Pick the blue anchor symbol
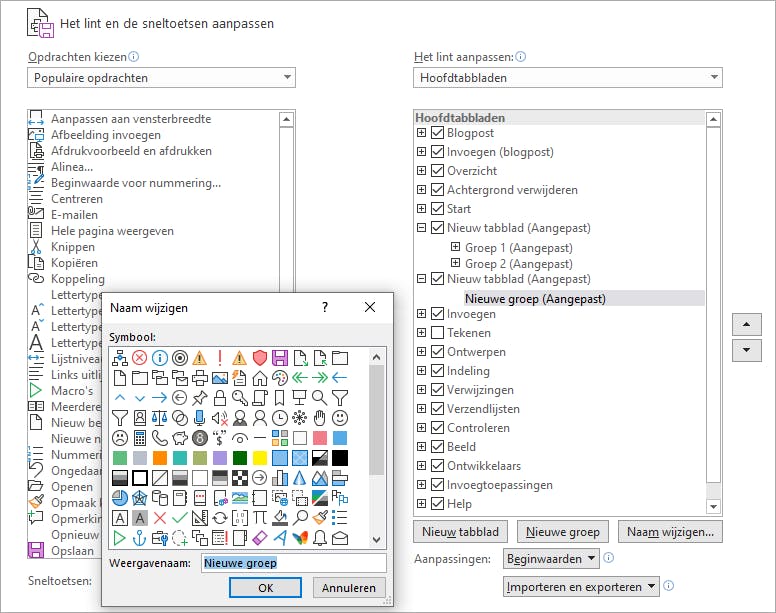Screen dimensions: 776x613 [x=140, y=538]
